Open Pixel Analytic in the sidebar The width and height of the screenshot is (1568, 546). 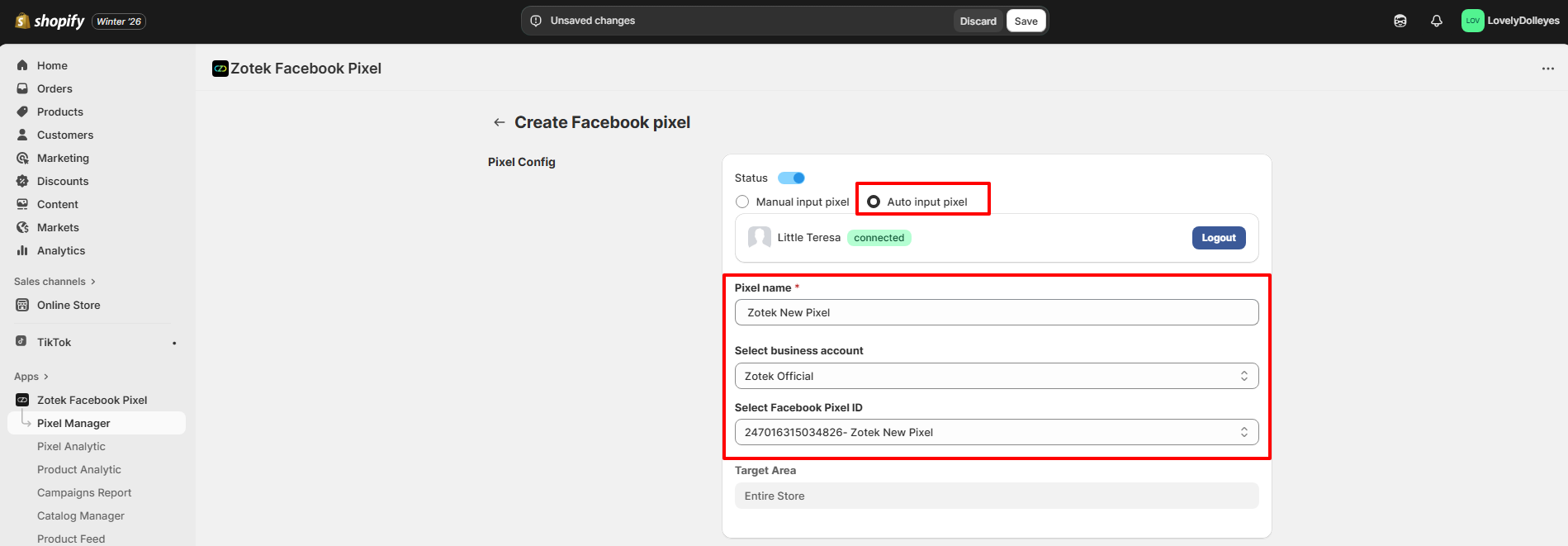[x=71, y=446]
